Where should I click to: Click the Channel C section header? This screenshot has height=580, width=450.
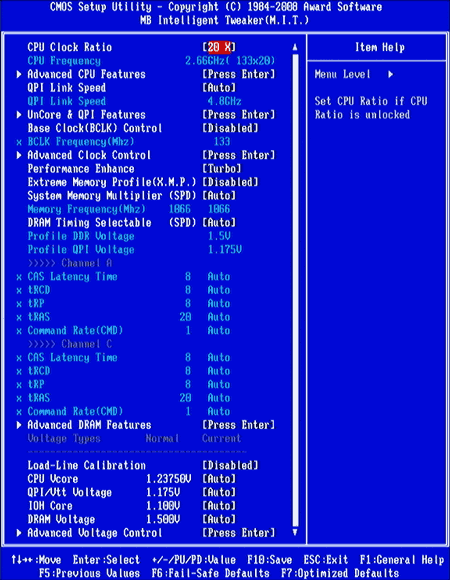click(70, 344)
